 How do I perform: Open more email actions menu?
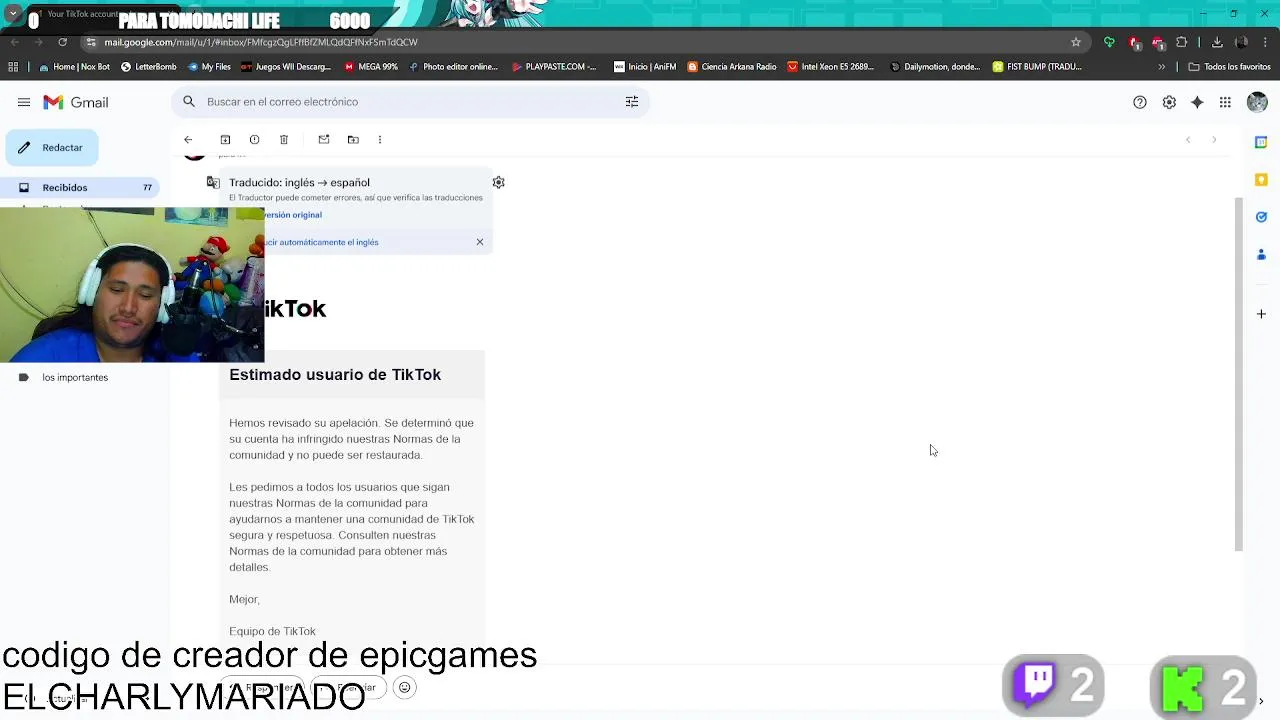[x=380, y=140]
